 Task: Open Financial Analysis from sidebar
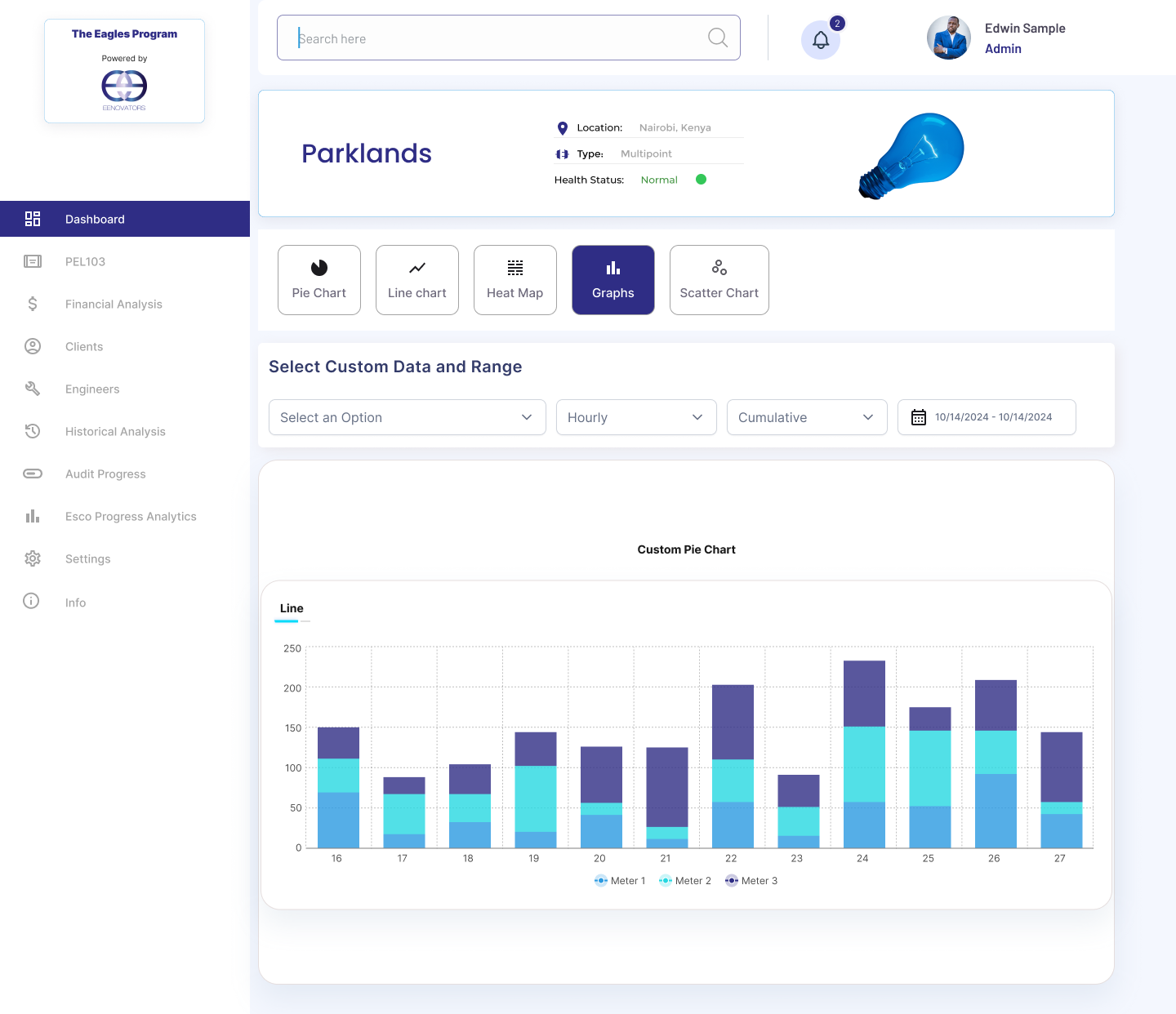tap(114, 304)
